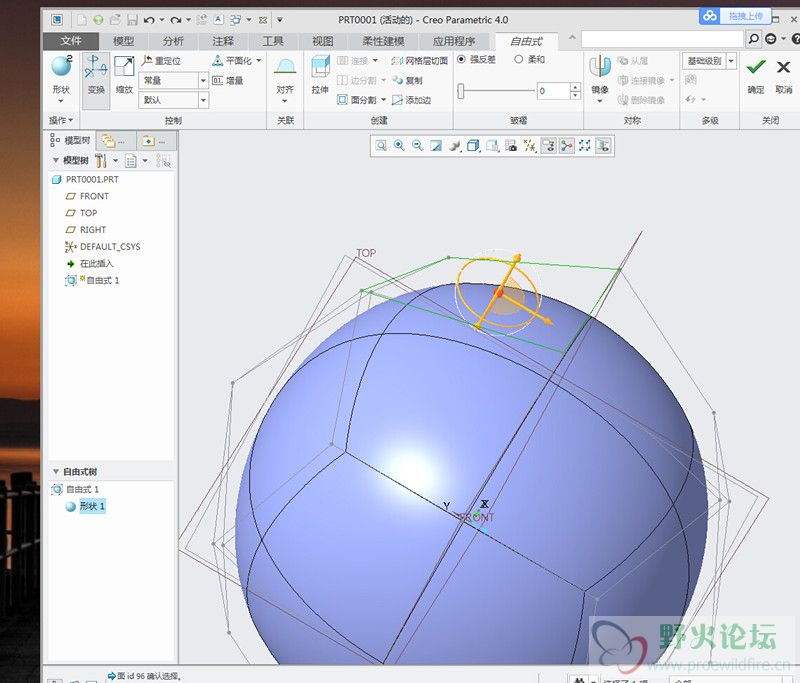Switch to the 工具 (Tools) tab
800x683 pixels.
[273, 41]
